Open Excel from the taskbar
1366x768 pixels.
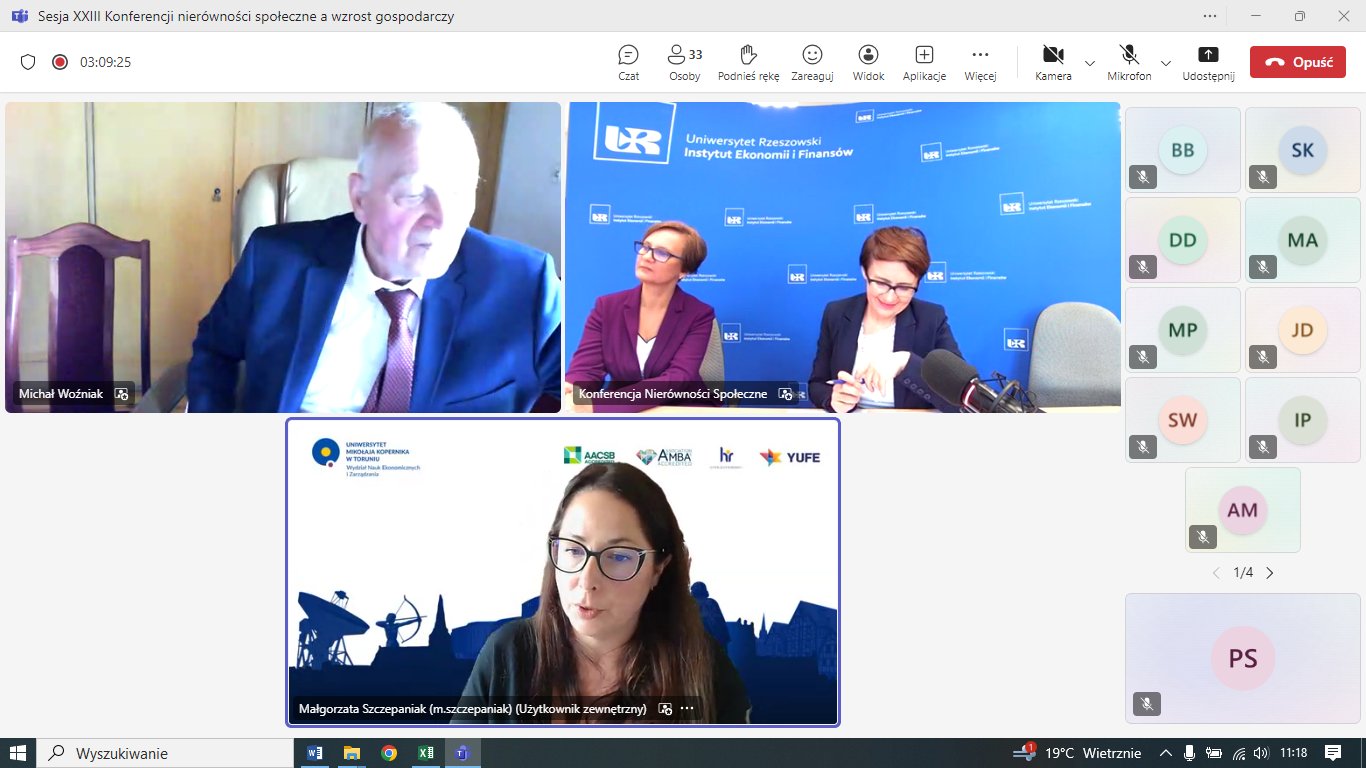[x=425, y=753]
